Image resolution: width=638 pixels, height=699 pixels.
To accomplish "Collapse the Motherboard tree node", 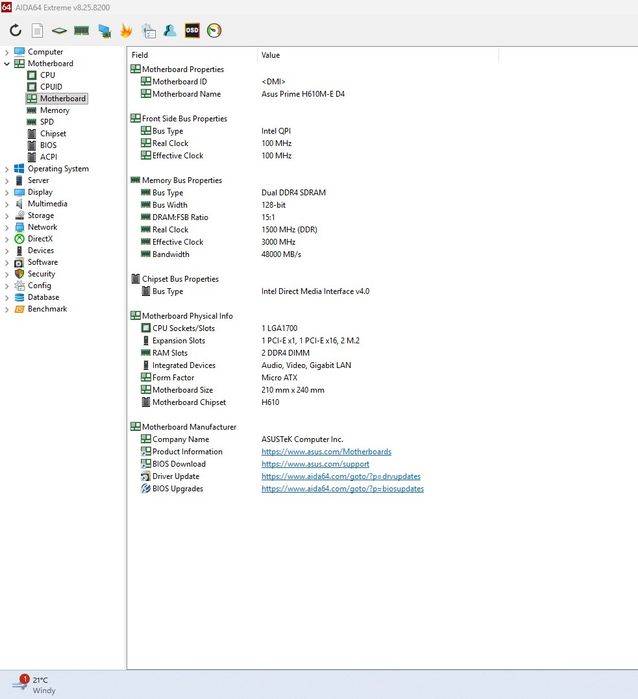I will 6,64.
